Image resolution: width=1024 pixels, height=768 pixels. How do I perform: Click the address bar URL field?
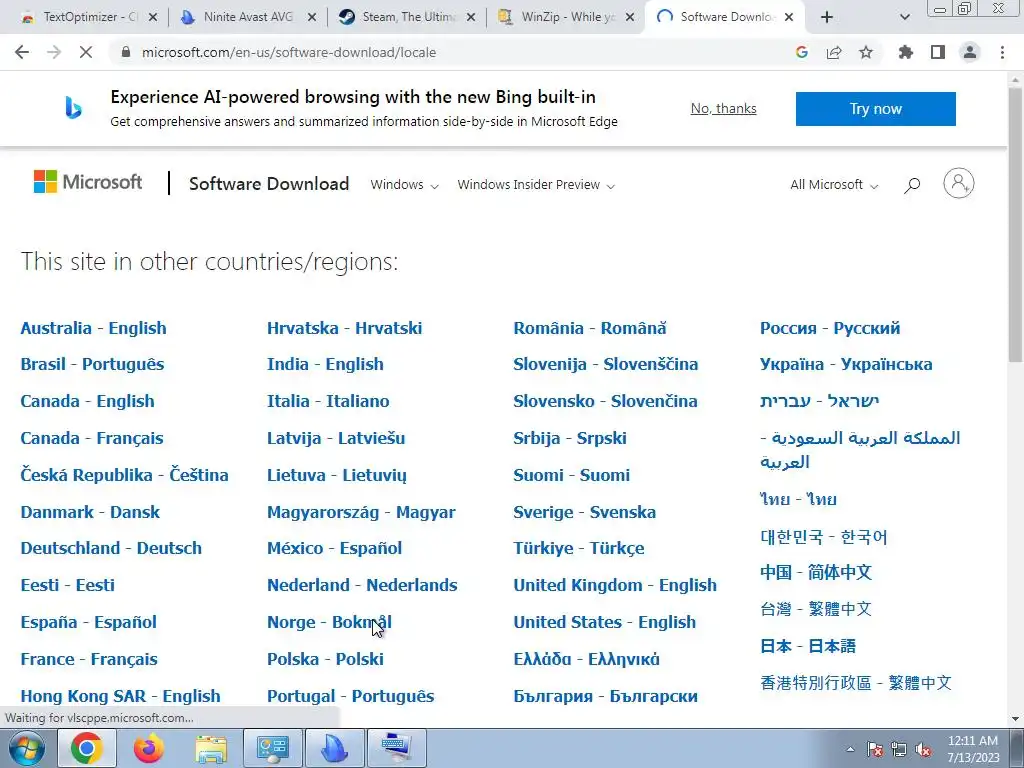(451, 52)
